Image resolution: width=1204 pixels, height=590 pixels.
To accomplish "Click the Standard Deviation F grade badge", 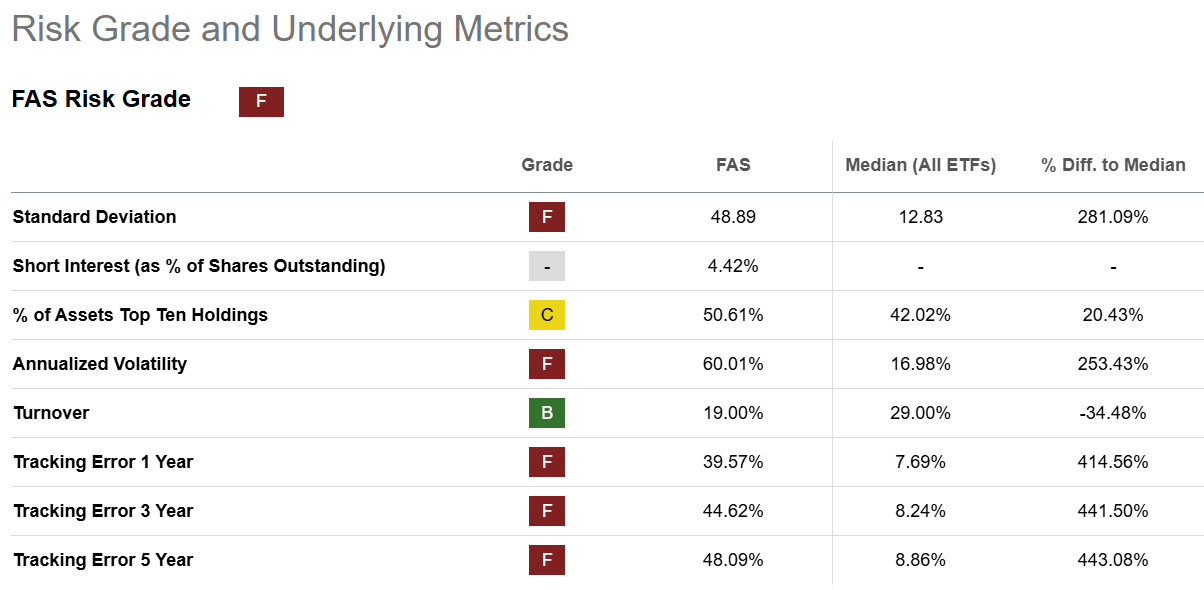I will pos(547,217).
